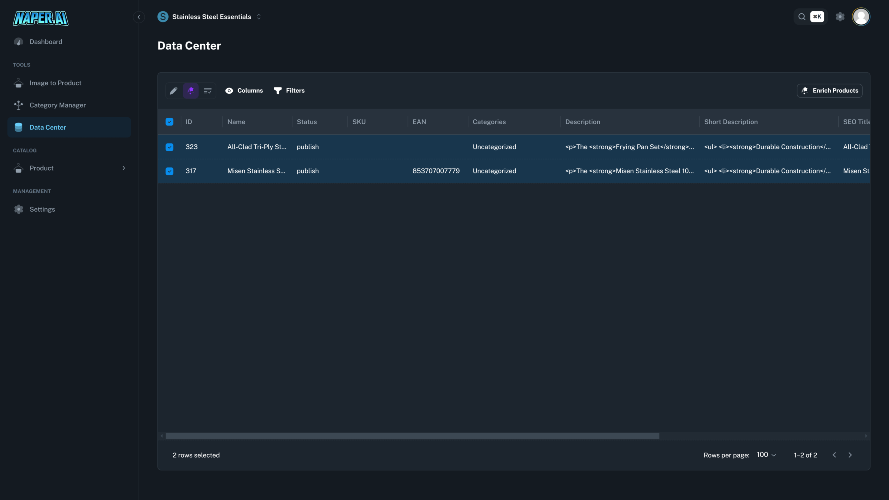Click the Product catalog icon

click(18, 168)
